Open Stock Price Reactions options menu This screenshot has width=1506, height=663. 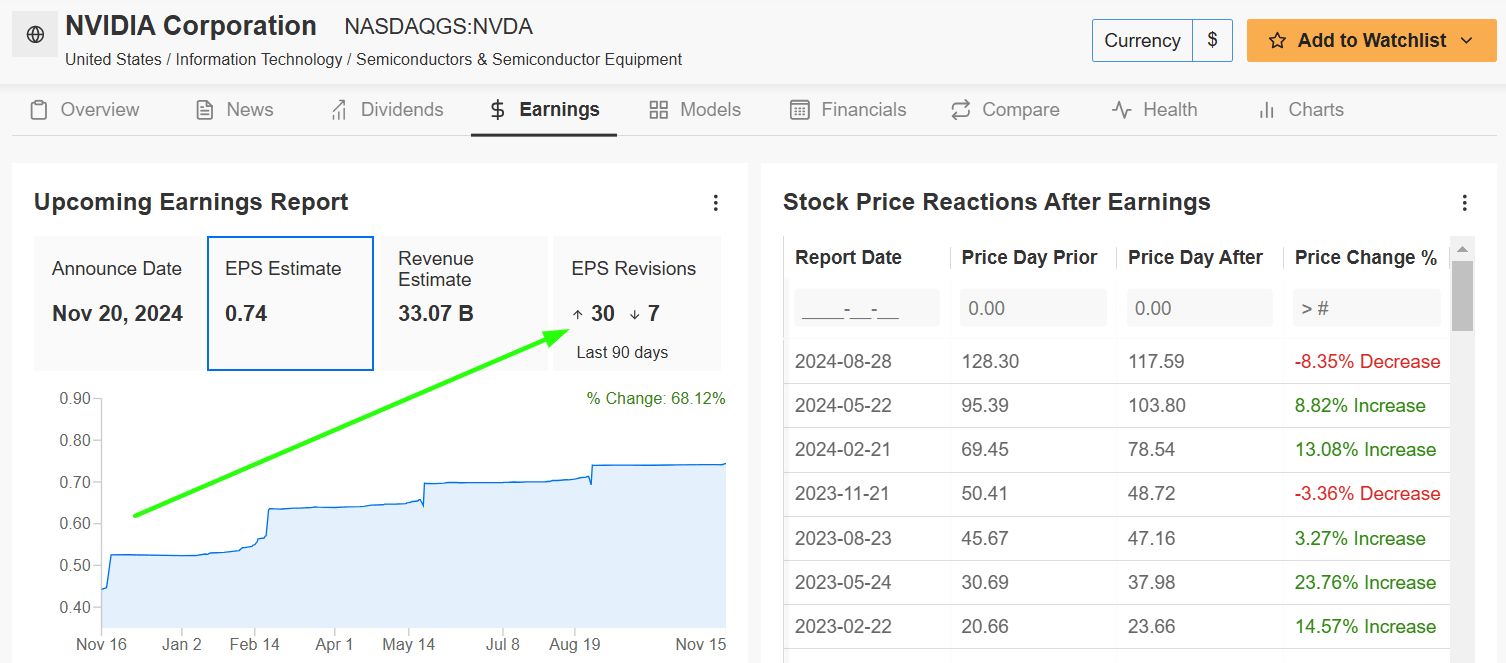tap(1464, 203)
